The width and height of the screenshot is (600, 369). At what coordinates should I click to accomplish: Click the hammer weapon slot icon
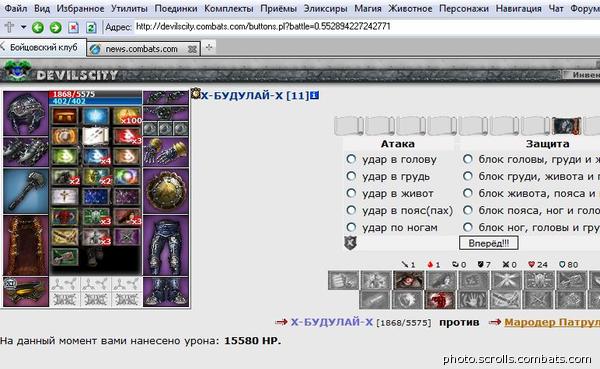tap(26, 191)
